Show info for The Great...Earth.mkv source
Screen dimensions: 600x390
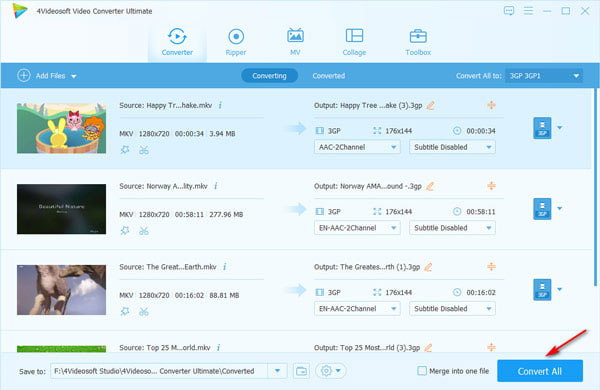click(225, 267)
